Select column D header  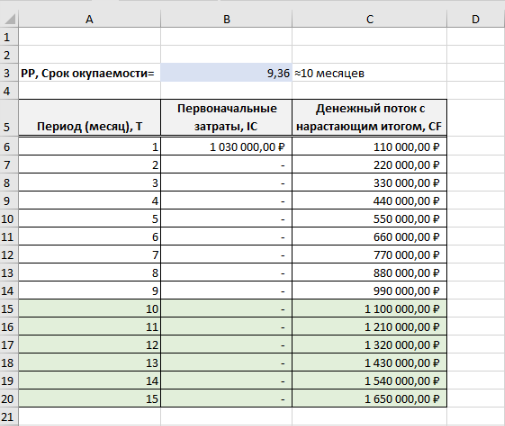pos(476,19)
